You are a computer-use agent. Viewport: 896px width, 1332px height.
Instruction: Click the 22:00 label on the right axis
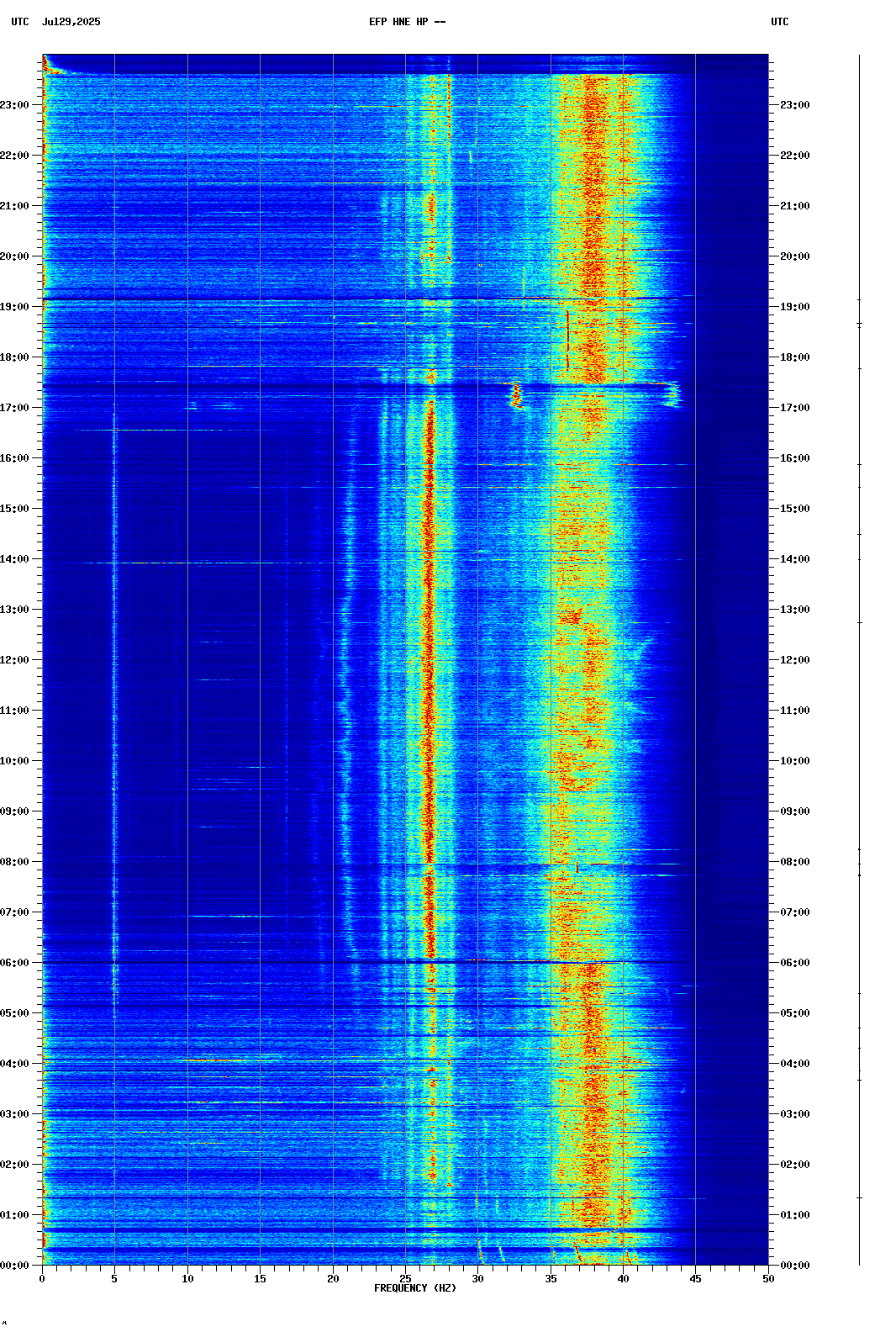pos(795,156)
